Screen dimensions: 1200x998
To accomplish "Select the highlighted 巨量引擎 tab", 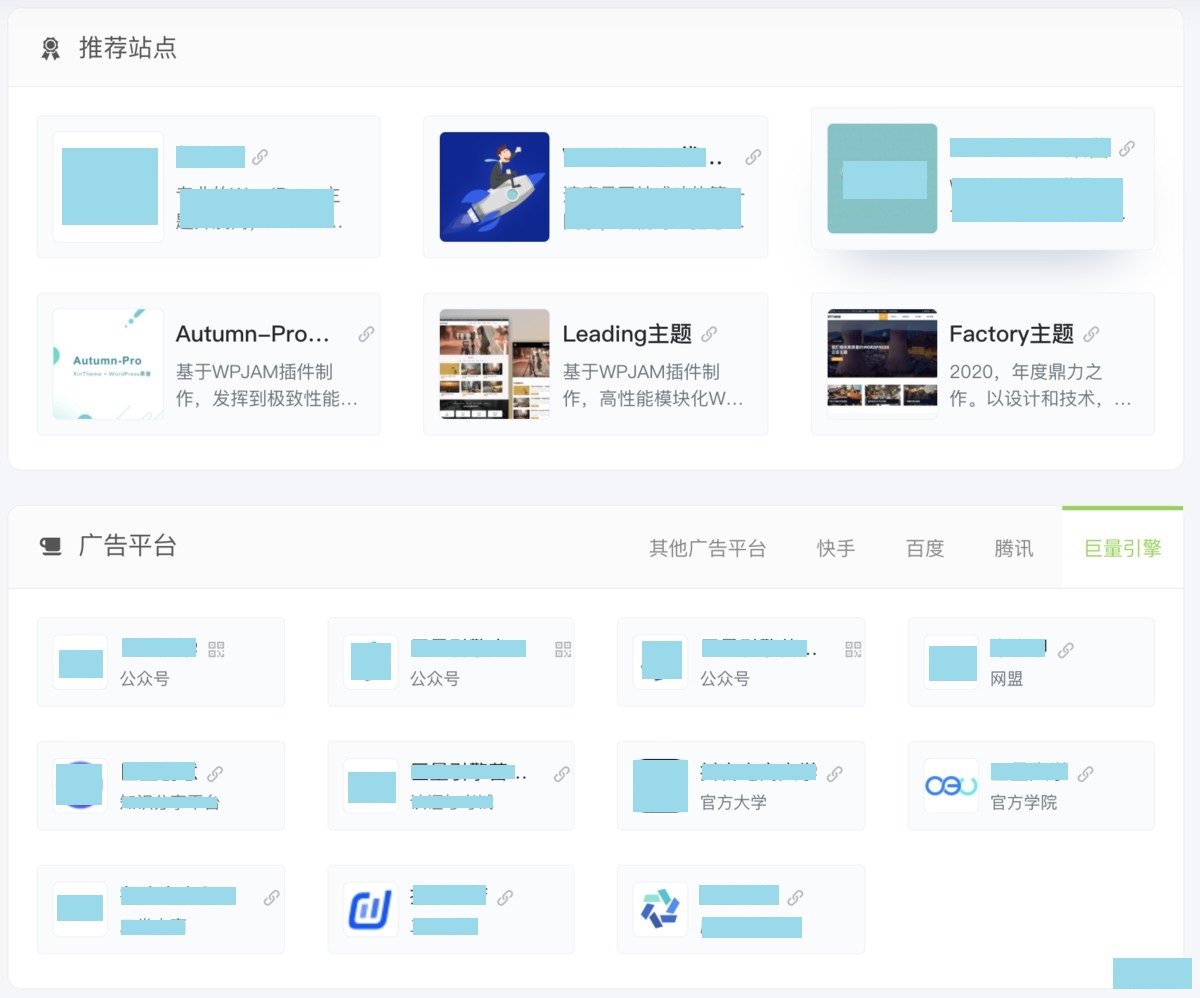I will coord(1121,548).
